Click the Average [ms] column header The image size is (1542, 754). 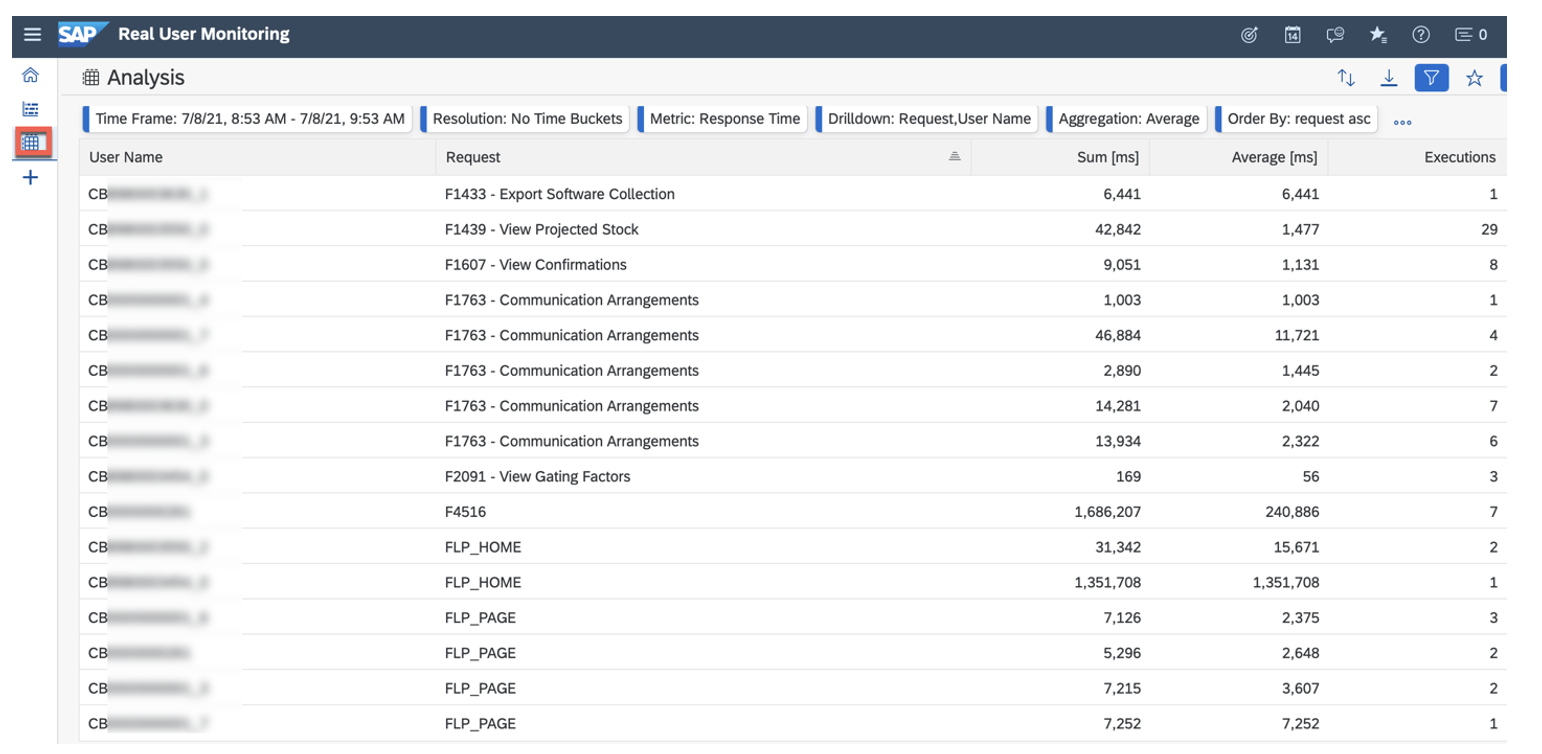click(x=1238, y=157)
